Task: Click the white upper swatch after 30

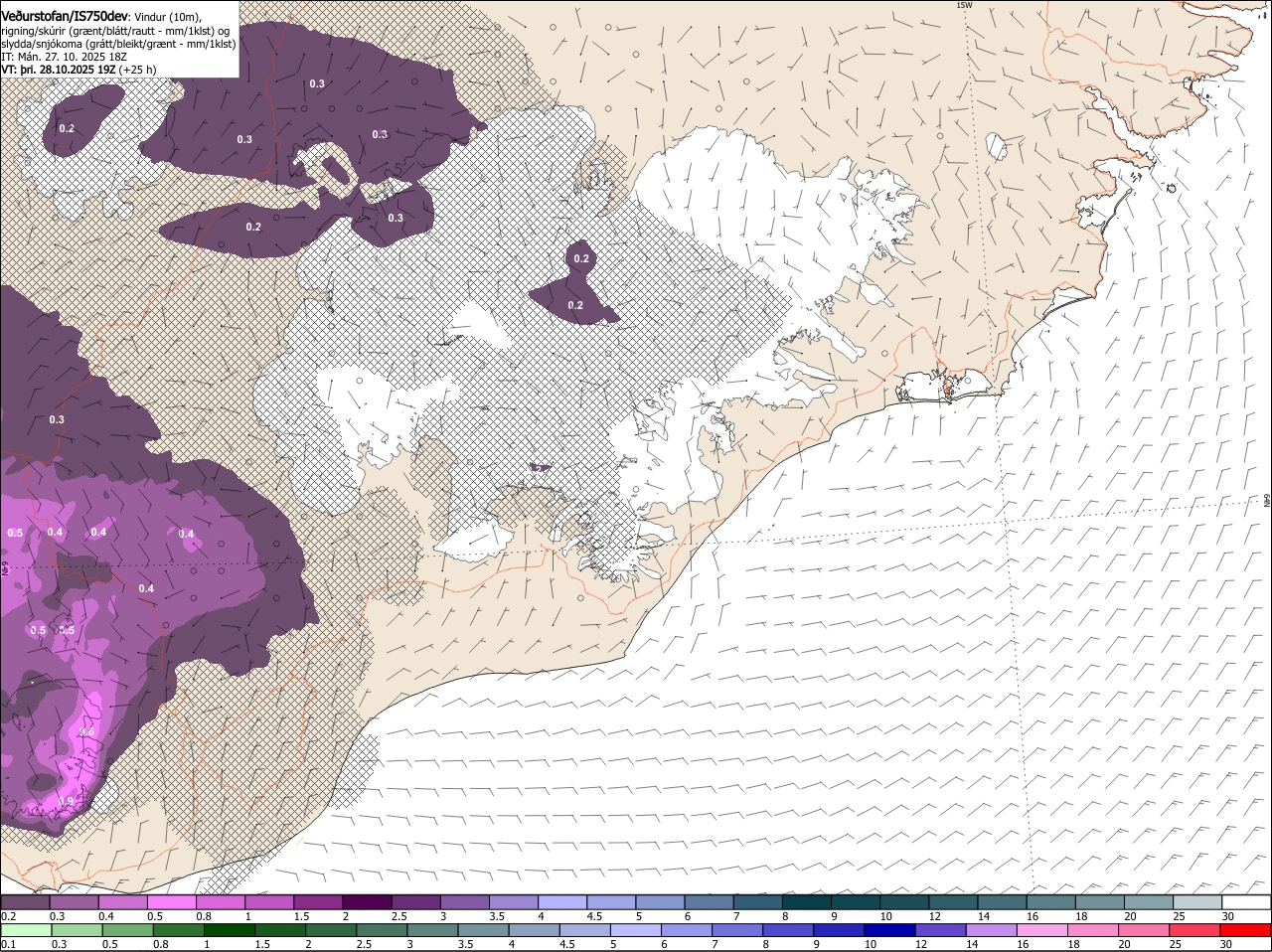Action: [1246, 902]
